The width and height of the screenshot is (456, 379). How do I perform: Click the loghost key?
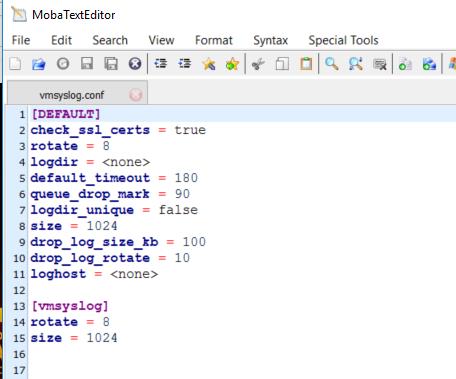pos(58,274)
